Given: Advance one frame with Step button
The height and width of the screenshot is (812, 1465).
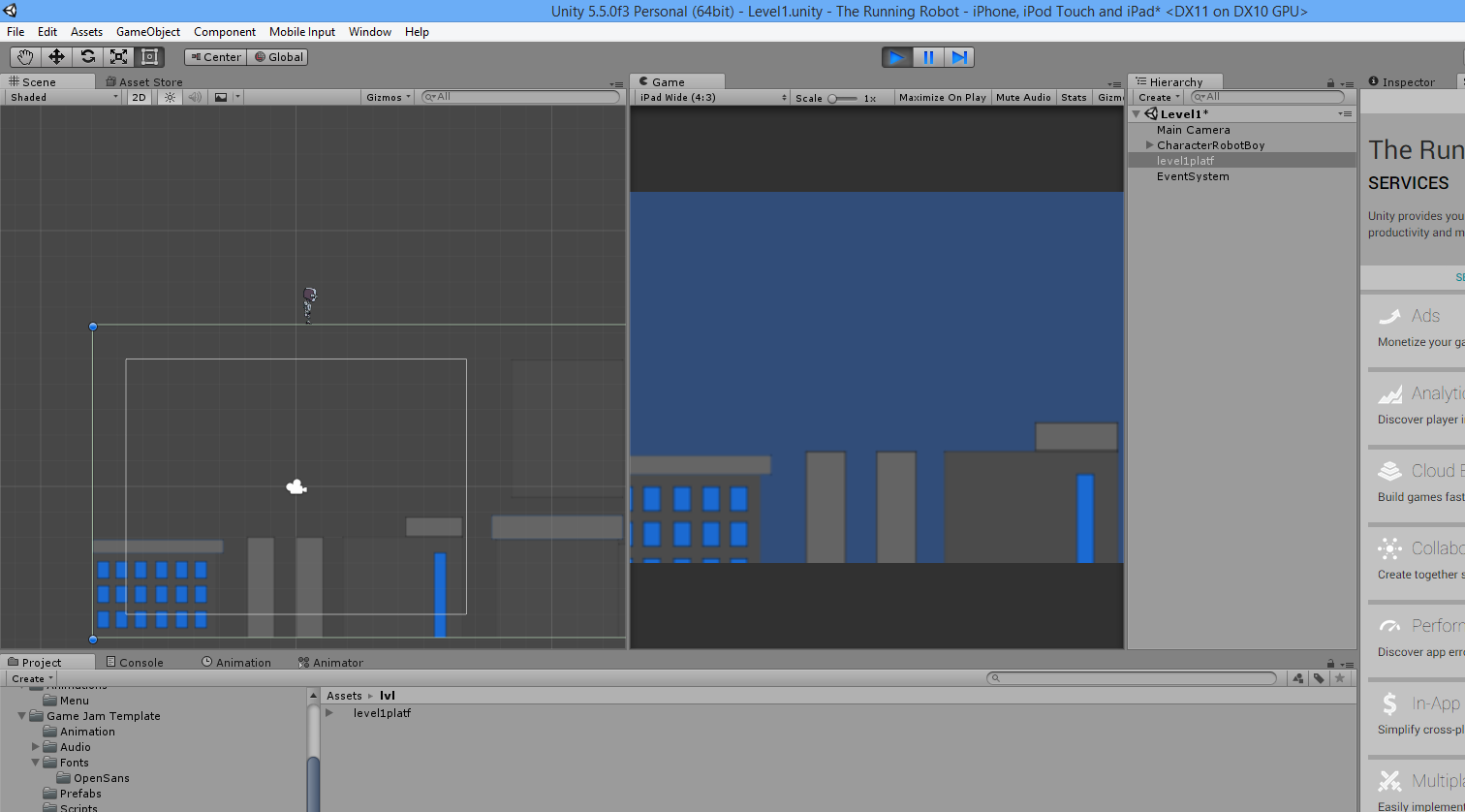Looking at the screenshot, I should tap(959, 57).
